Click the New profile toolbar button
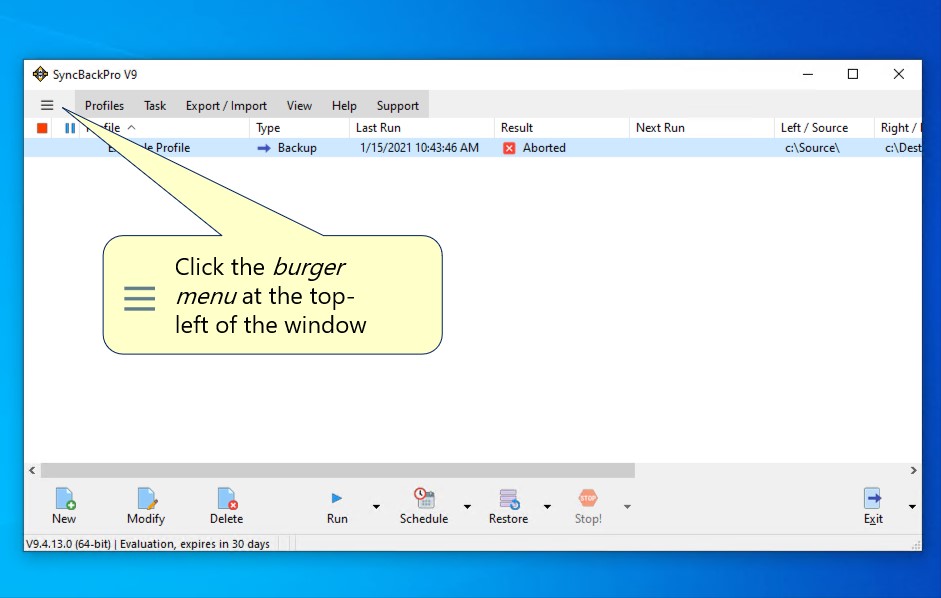 64,506
